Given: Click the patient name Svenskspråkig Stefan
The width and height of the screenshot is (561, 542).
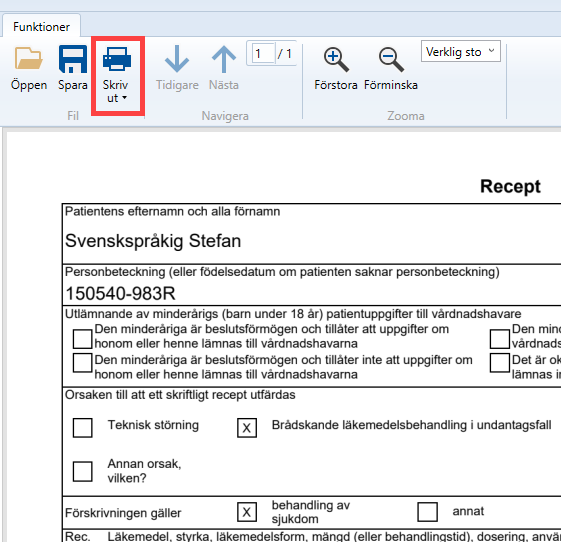Looking at the screenshot, I should coord(153,241).
